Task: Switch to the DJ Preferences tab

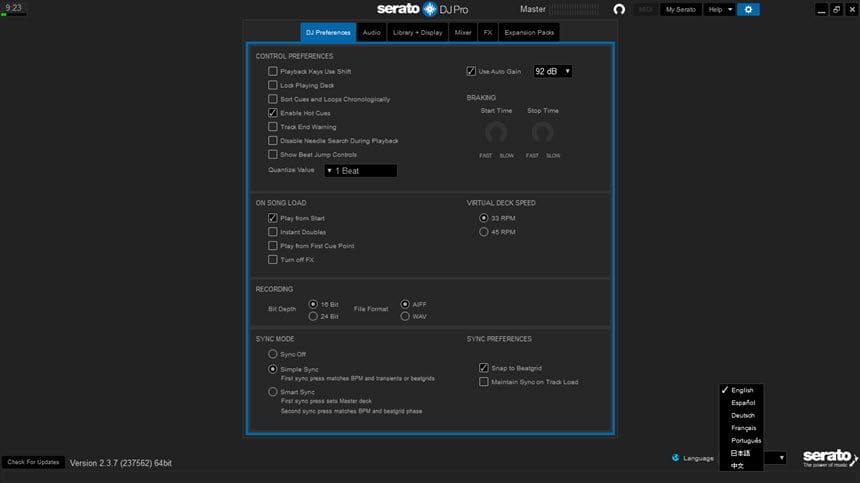Action: coord(328,32)
